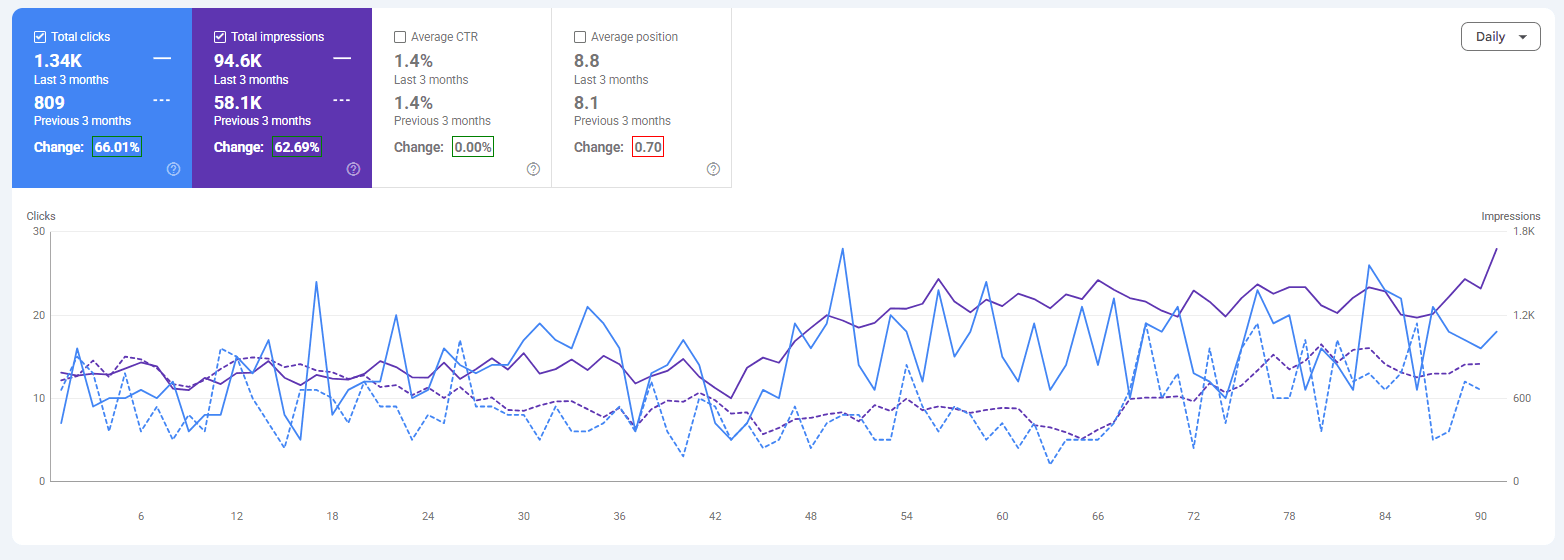Click solid line legend icon in Total clicks
This screenshot has height=560, width=1564.
click(x=162, y=59)
